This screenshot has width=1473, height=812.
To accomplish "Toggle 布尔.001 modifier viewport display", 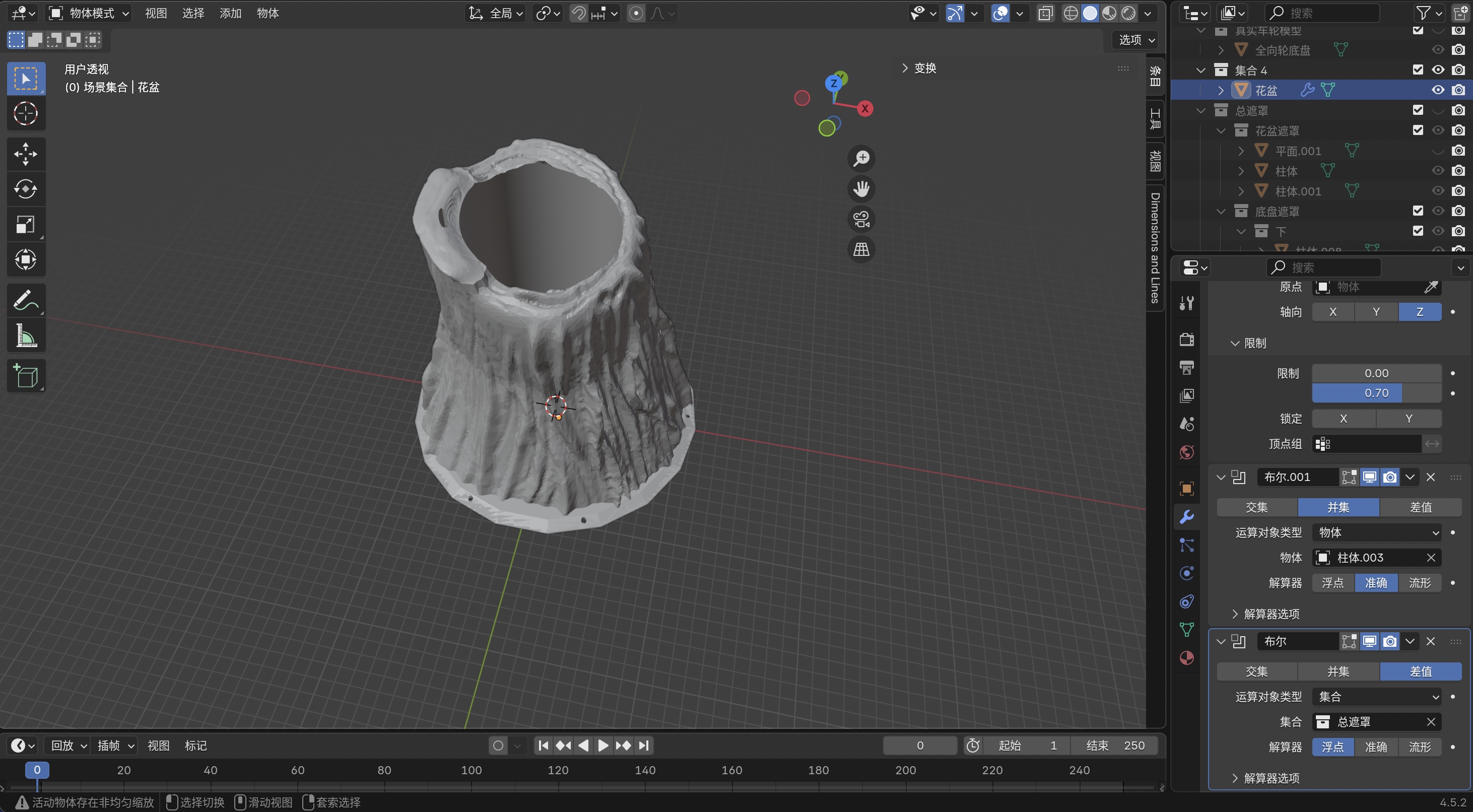I will point(1370,477).
